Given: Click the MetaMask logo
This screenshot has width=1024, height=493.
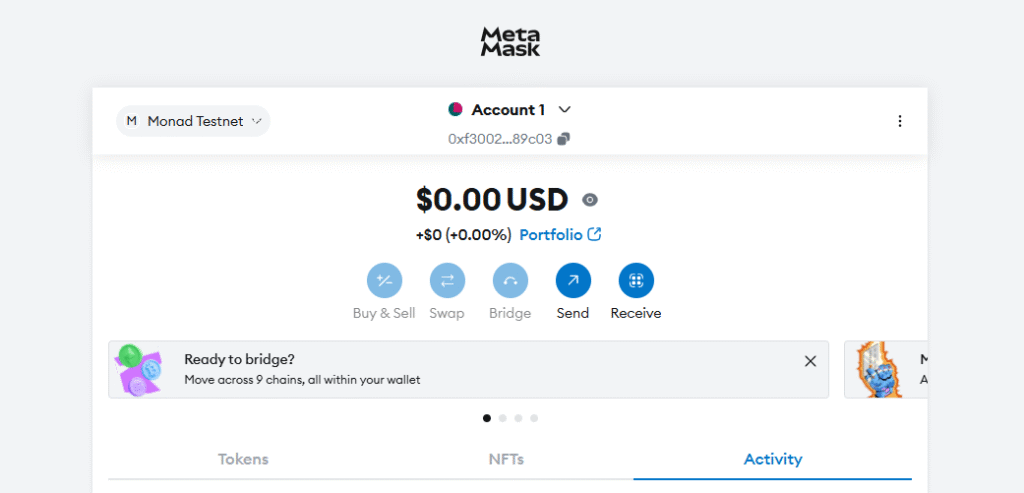Looking at the screenshot, I should click(x=511, y=41).
